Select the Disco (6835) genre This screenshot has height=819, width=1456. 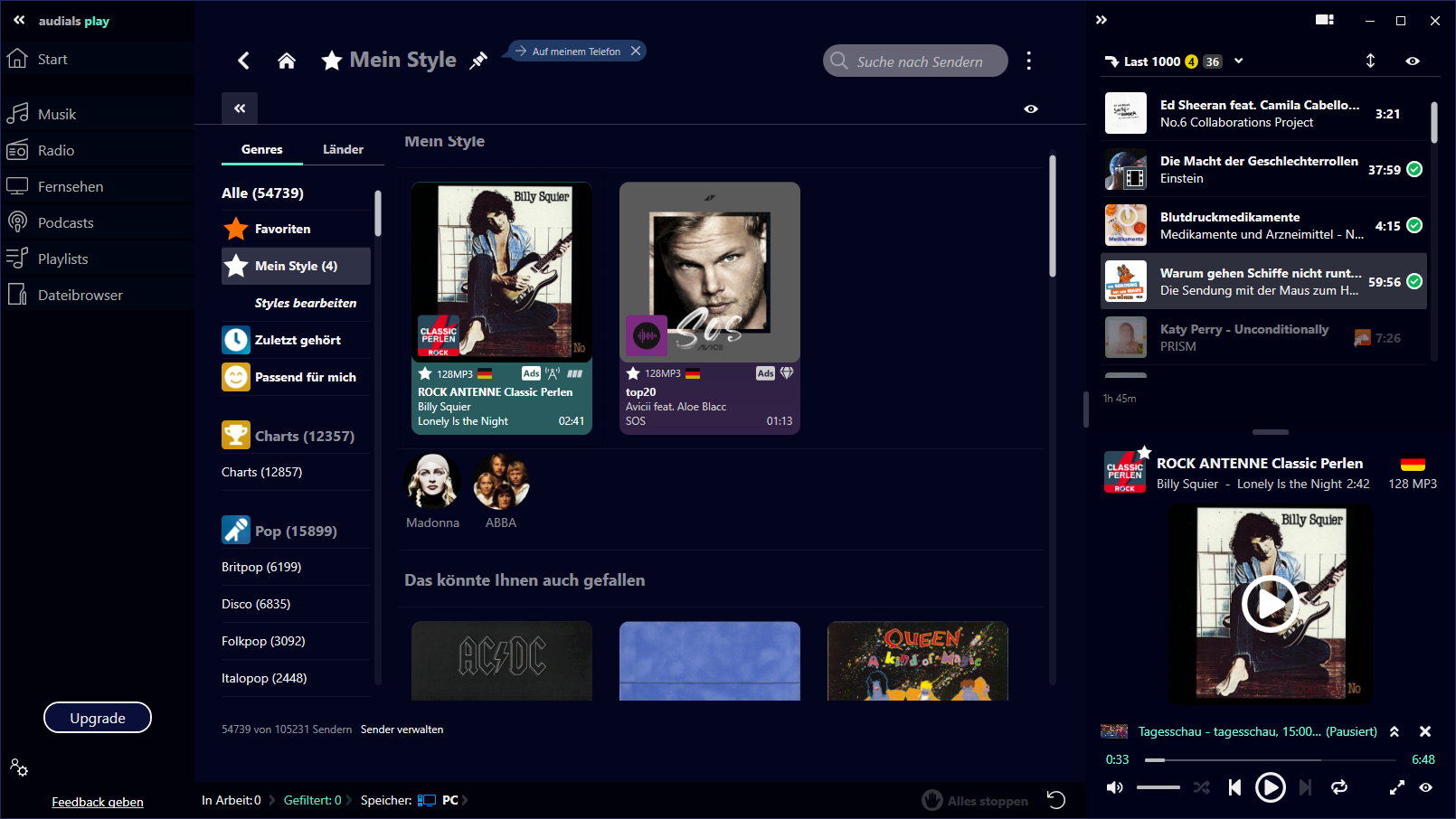[x=256, y=604]
